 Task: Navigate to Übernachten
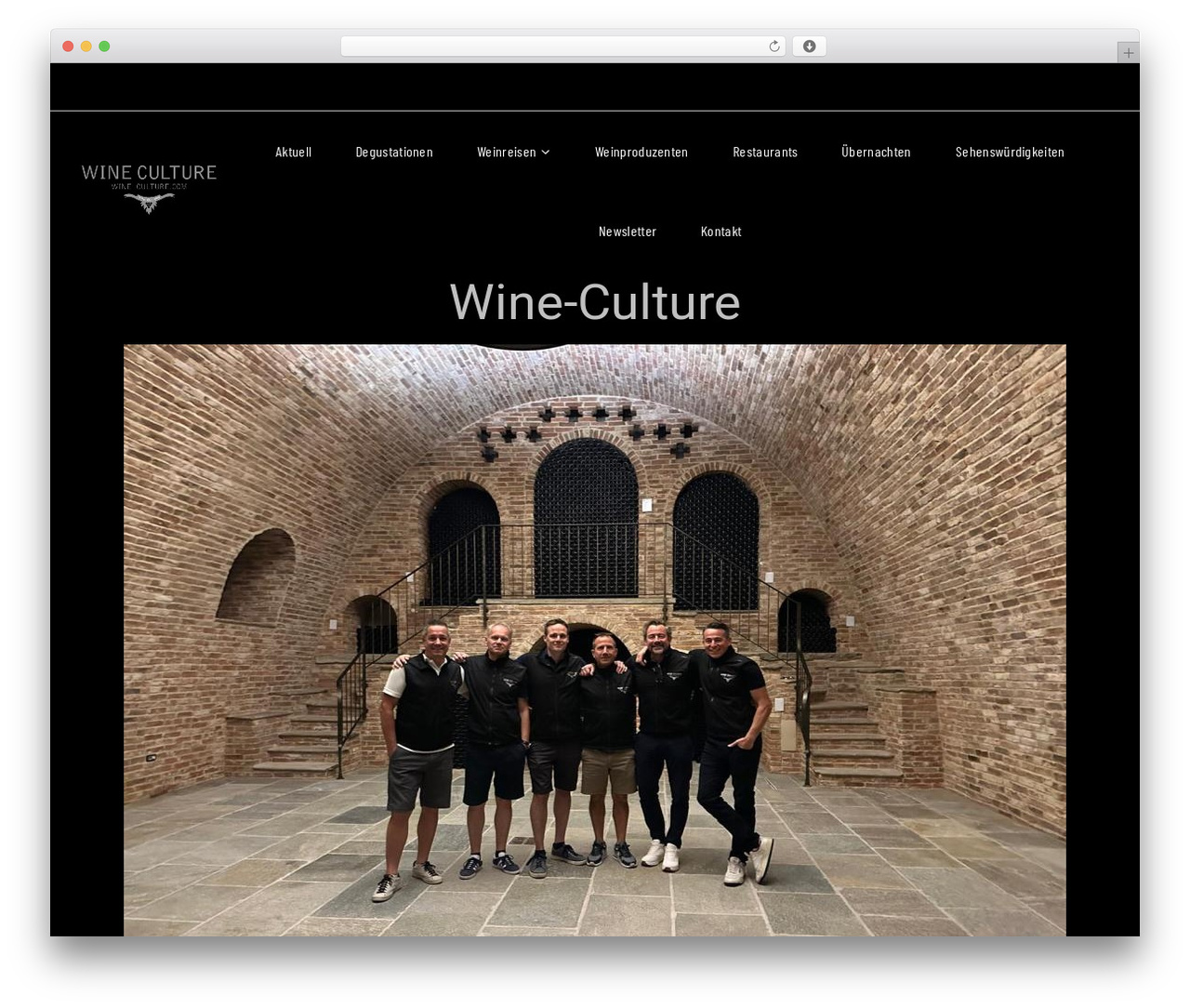pyautogui.click(x=877, y=153)
